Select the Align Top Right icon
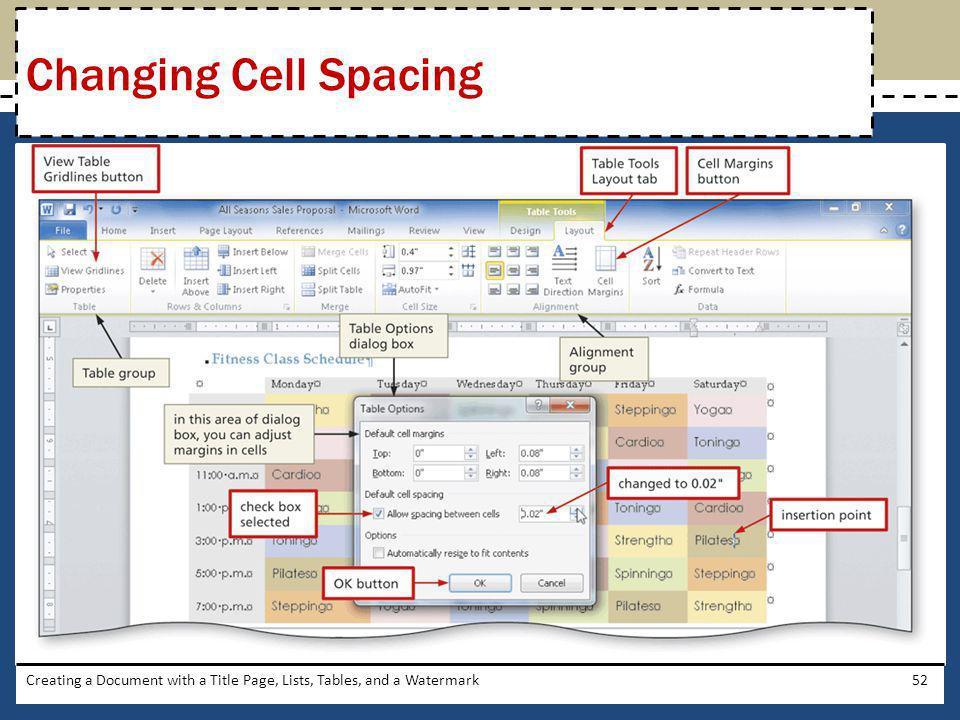This screenshot has width=960, height=720. pos(533,252)
